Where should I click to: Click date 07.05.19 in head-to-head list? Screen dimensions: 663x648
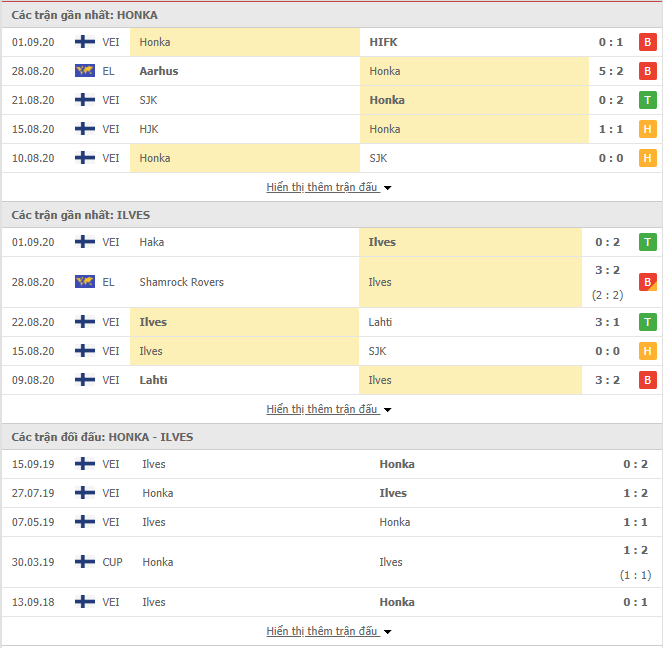[33, 522]
